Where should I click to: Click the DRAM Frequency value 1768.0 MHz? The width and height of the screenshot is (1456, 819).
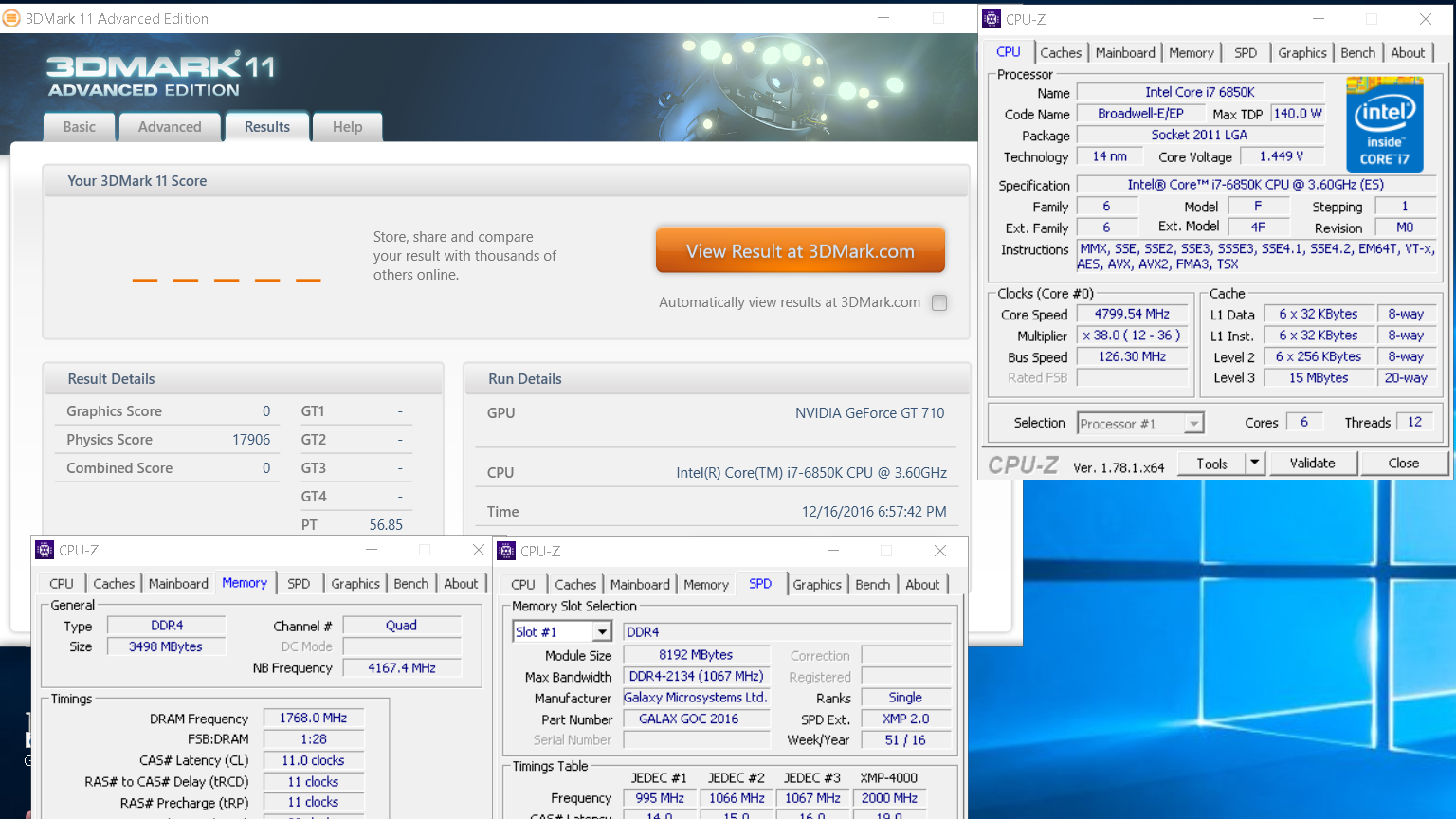click(313, 719)
